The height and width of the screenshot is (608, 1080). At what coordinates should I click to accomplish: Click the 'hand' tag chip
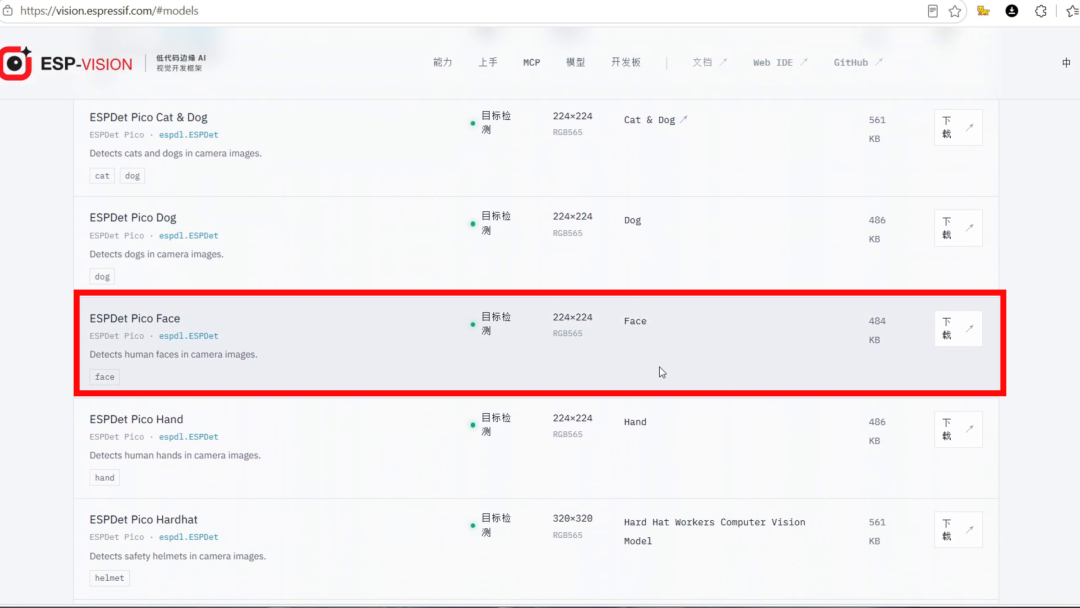coord(105,477)
